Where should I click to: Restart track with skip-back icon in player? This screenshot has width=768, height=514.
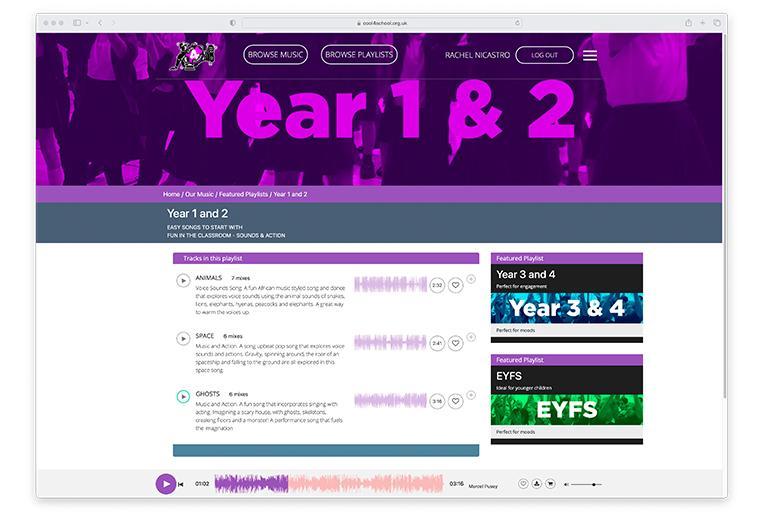pyautogui.click(x=181, y=484)
